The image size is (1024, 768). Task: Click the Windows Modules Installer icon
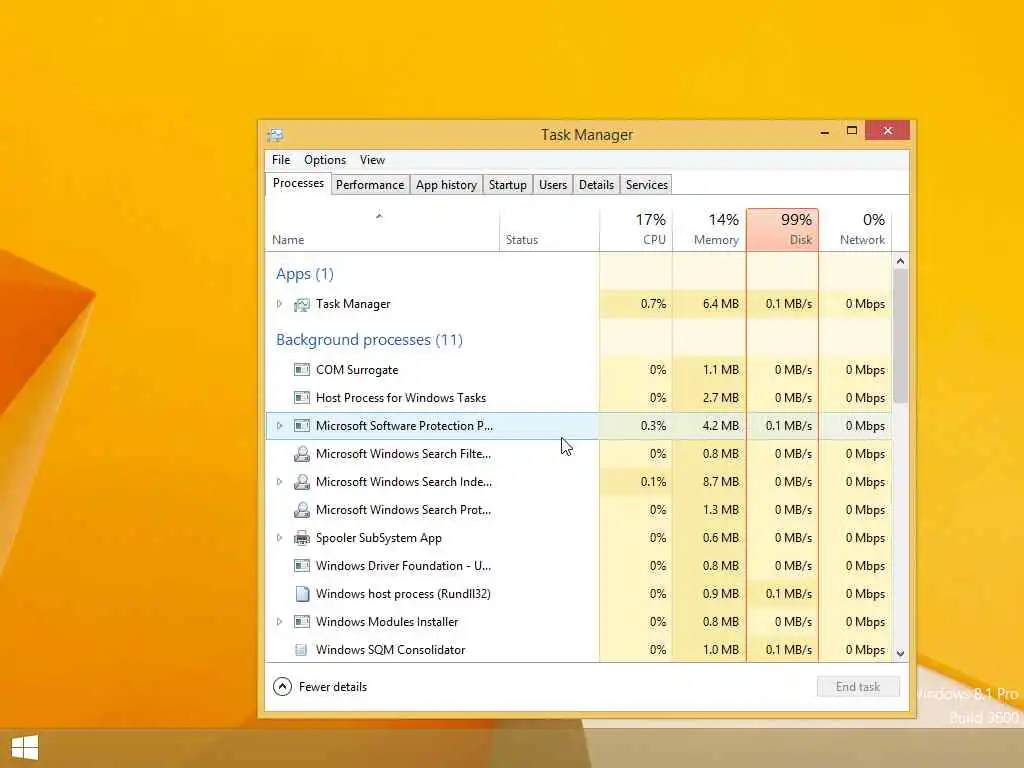301,622
